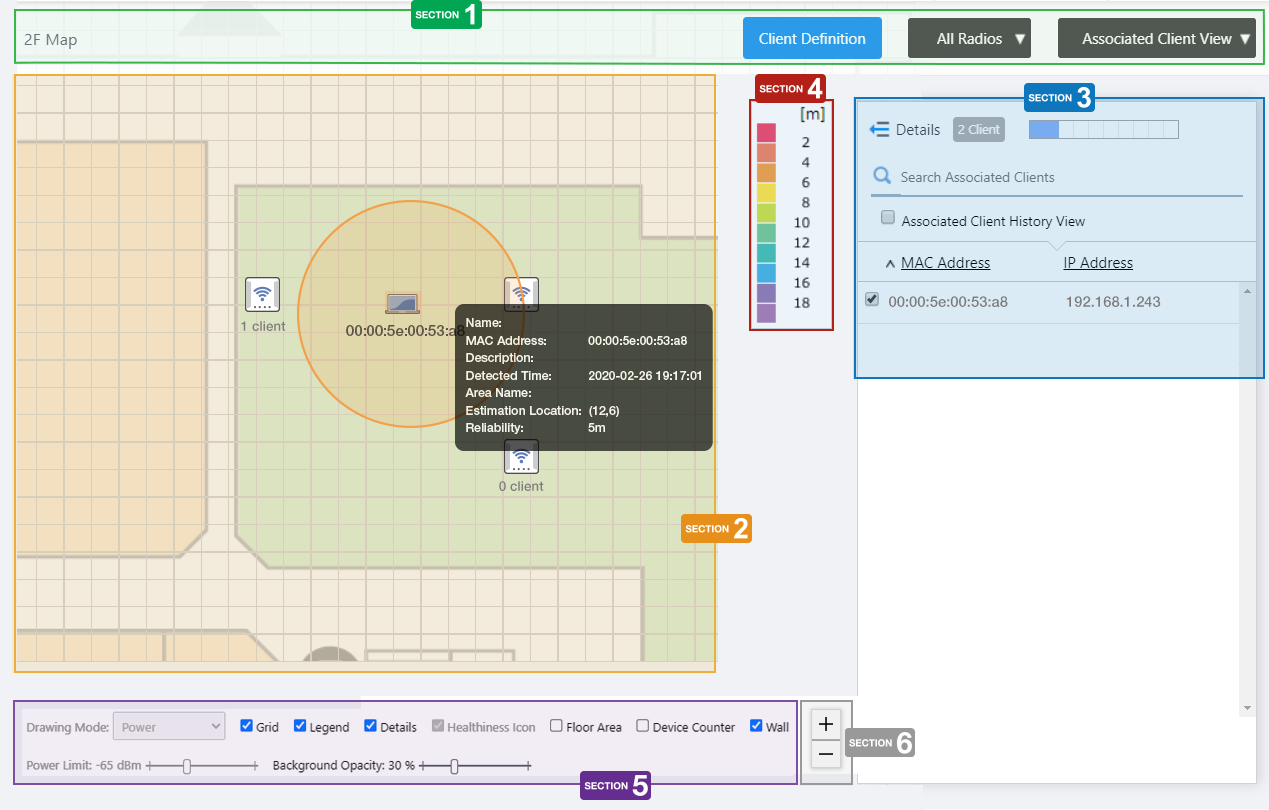Click the laptop client icon on map

pos(402,303)
